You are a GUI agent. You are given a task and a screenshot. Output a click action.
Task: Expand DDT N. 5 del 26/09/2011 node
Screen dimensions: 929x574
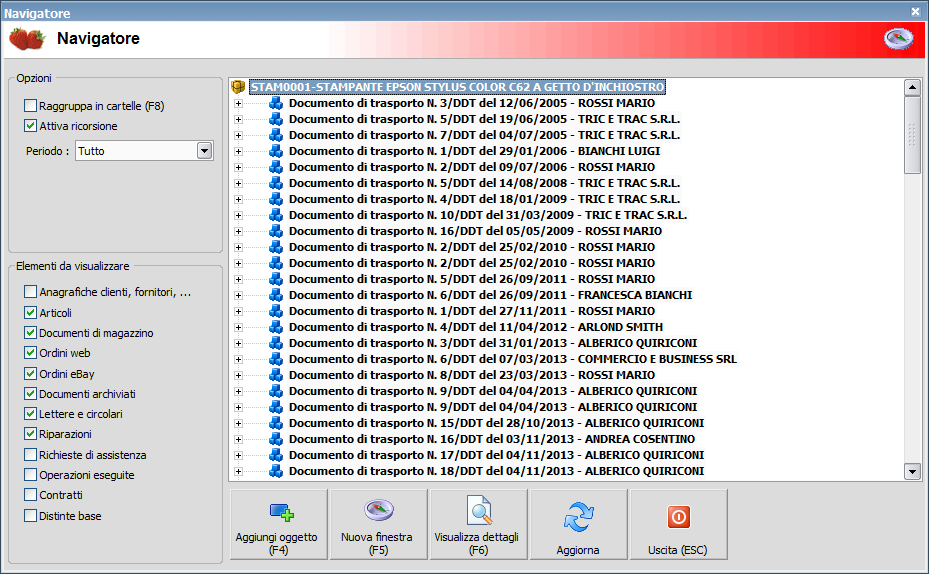click(238, 279)
